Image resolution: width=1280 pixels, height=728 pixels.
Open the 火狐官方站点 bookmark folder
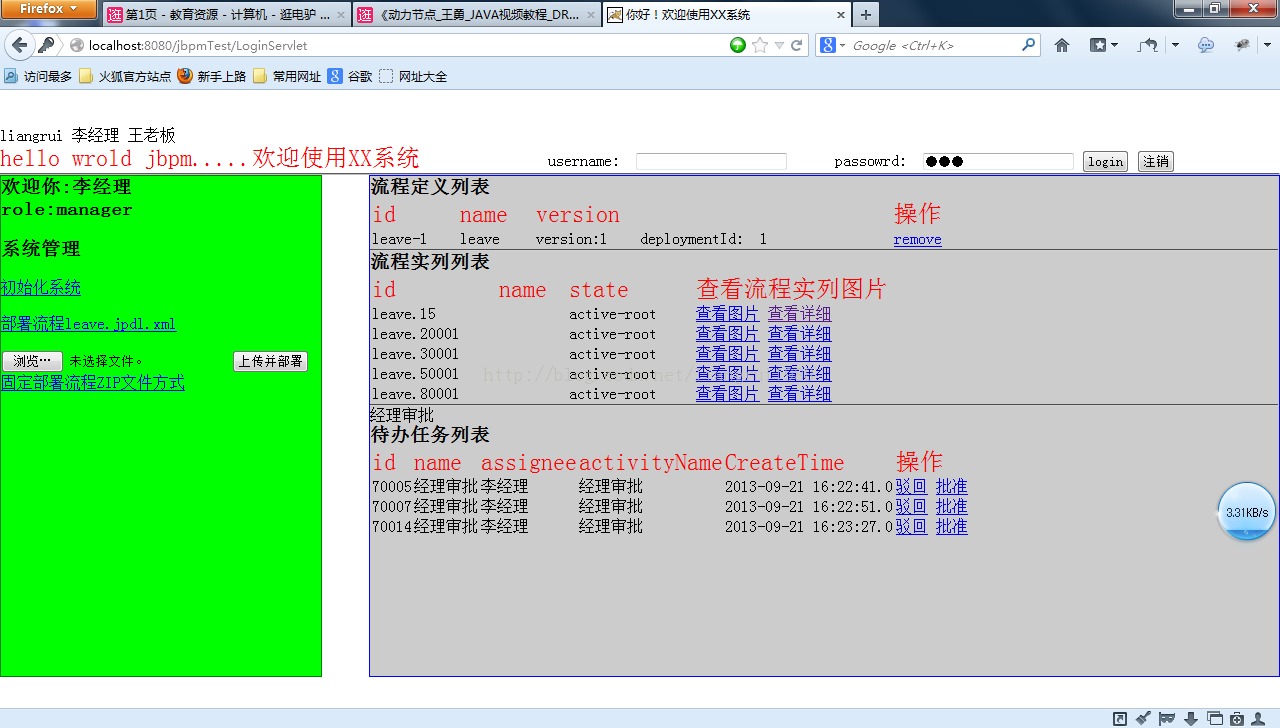point(125,76)
